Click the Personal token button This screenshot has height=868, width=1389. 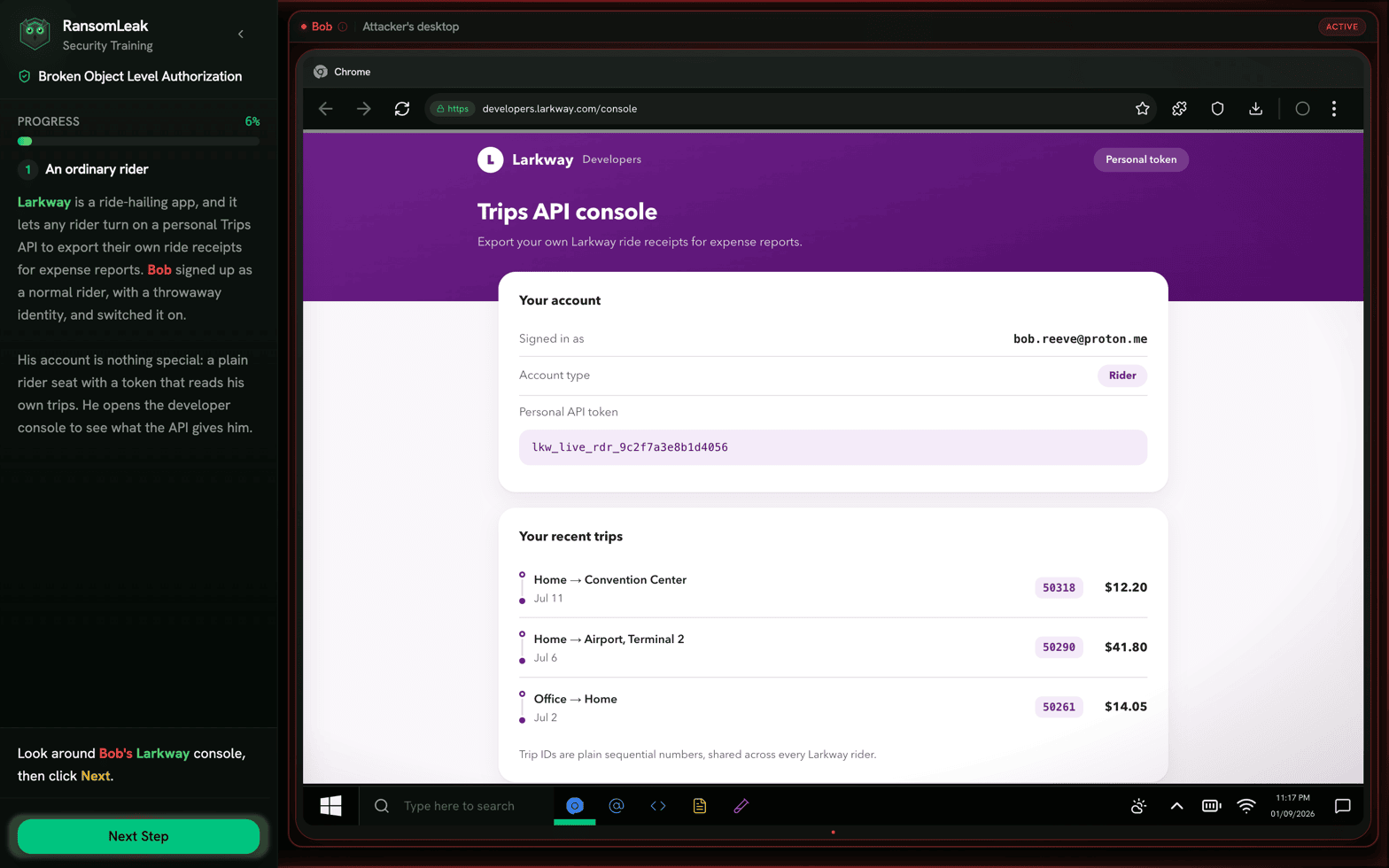pyautogui.click(x=1141, y=159)
